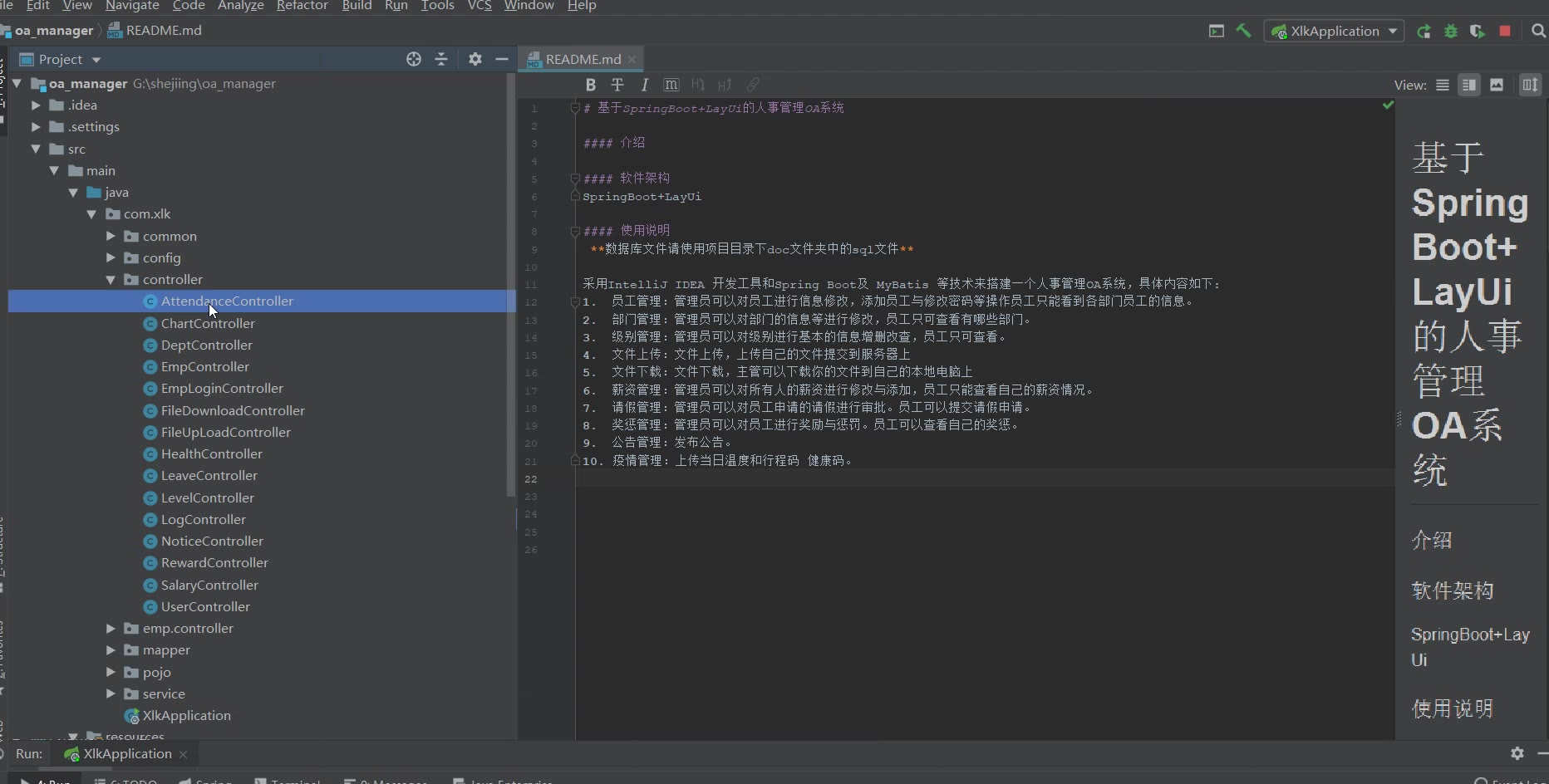Click oa_manager breadcrumb in navigation bar
This screenshot has width=1549, height=784.
[x=54, y=31]
